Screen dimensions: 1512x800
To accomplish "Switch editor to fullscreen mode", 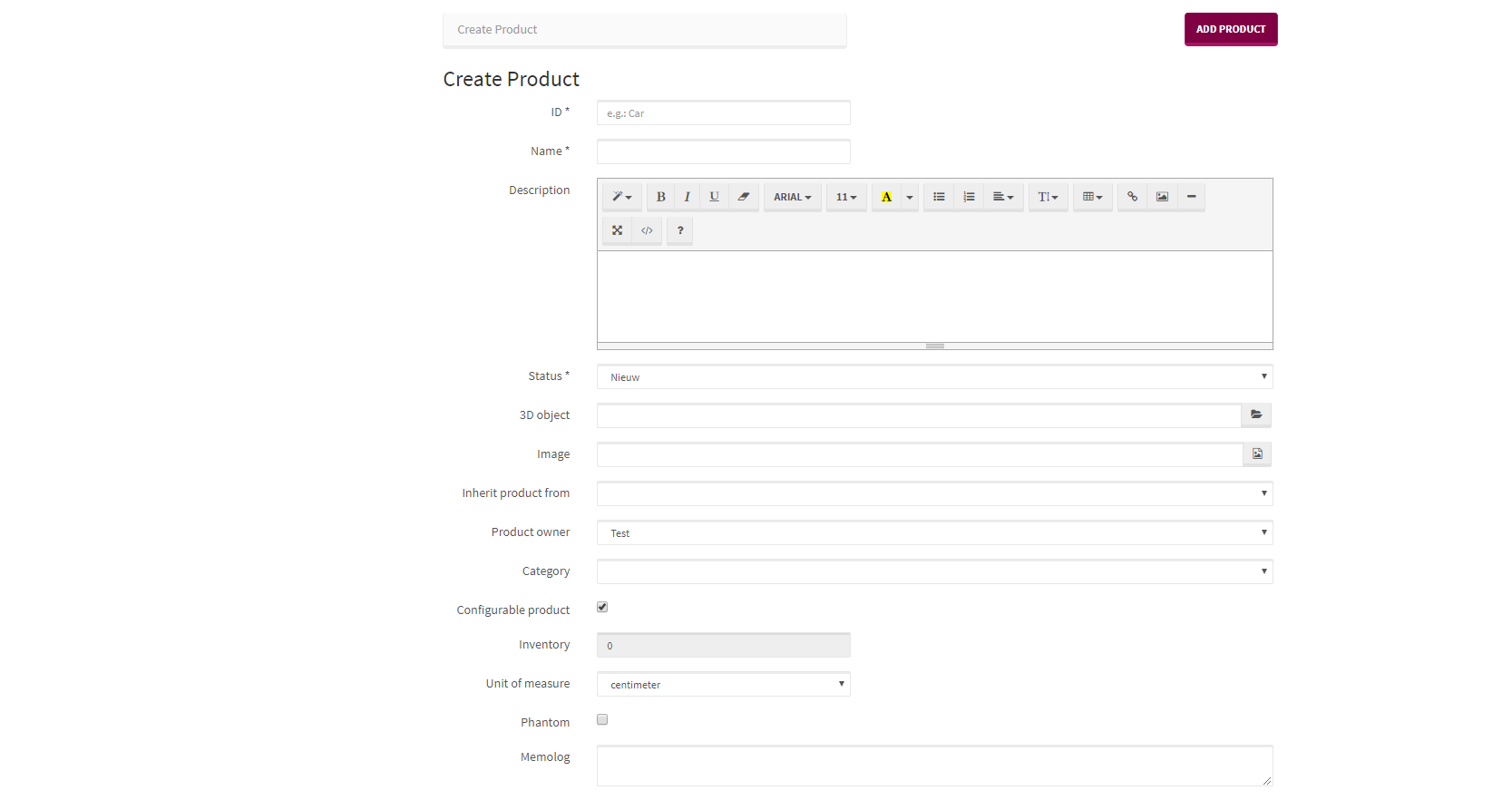I will coord(617,230).
